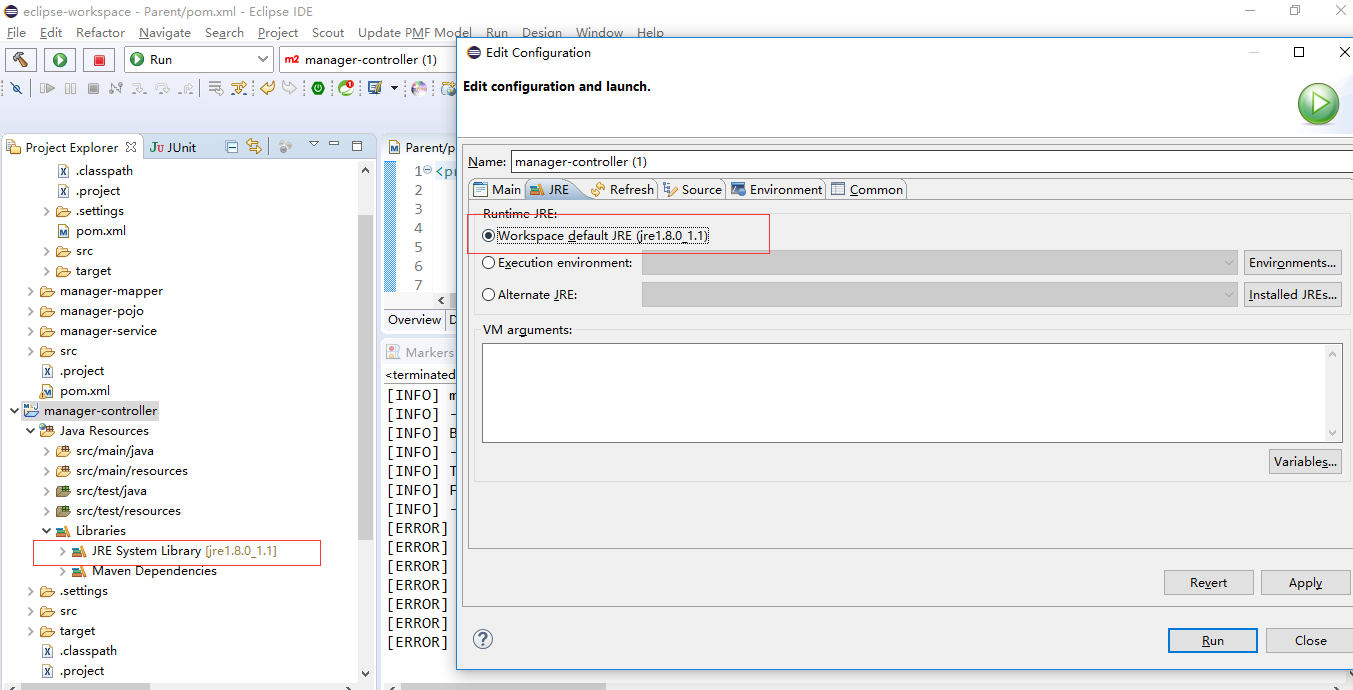
Task: Switch to Refresh tab in Edit Configuration
Action: pos(622,189)
